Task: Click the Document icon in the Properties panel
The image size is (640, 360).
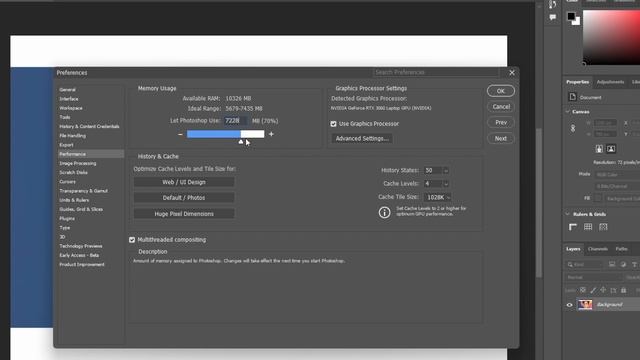Action: point(573,97)
